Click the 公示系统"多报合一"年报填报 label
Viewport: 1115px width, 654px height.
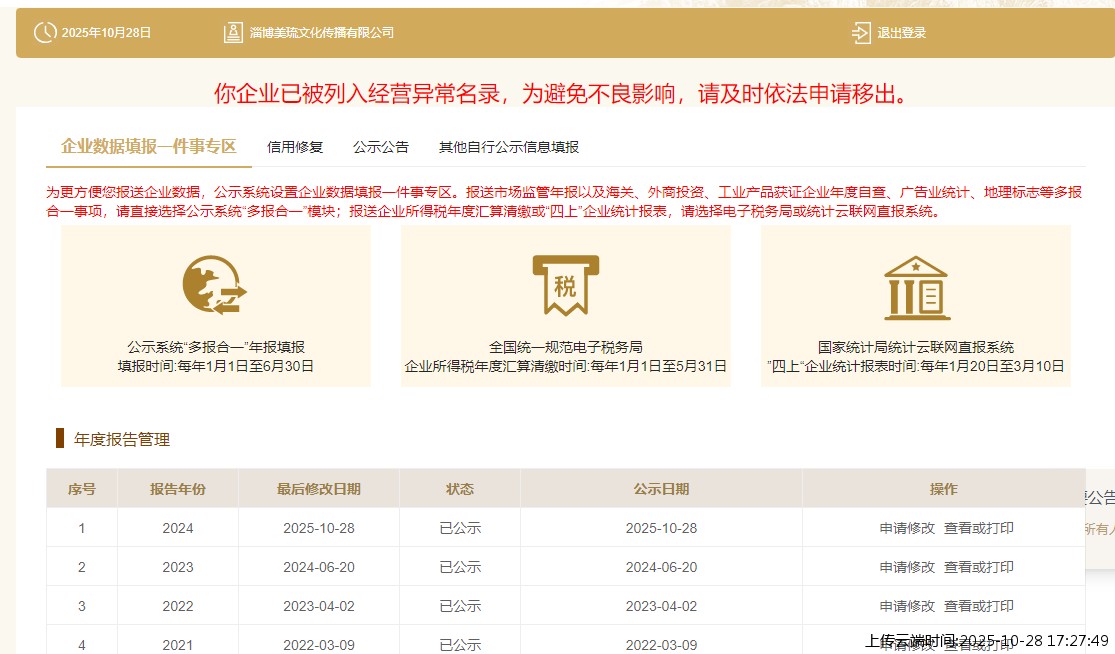(x=215, y=347)
